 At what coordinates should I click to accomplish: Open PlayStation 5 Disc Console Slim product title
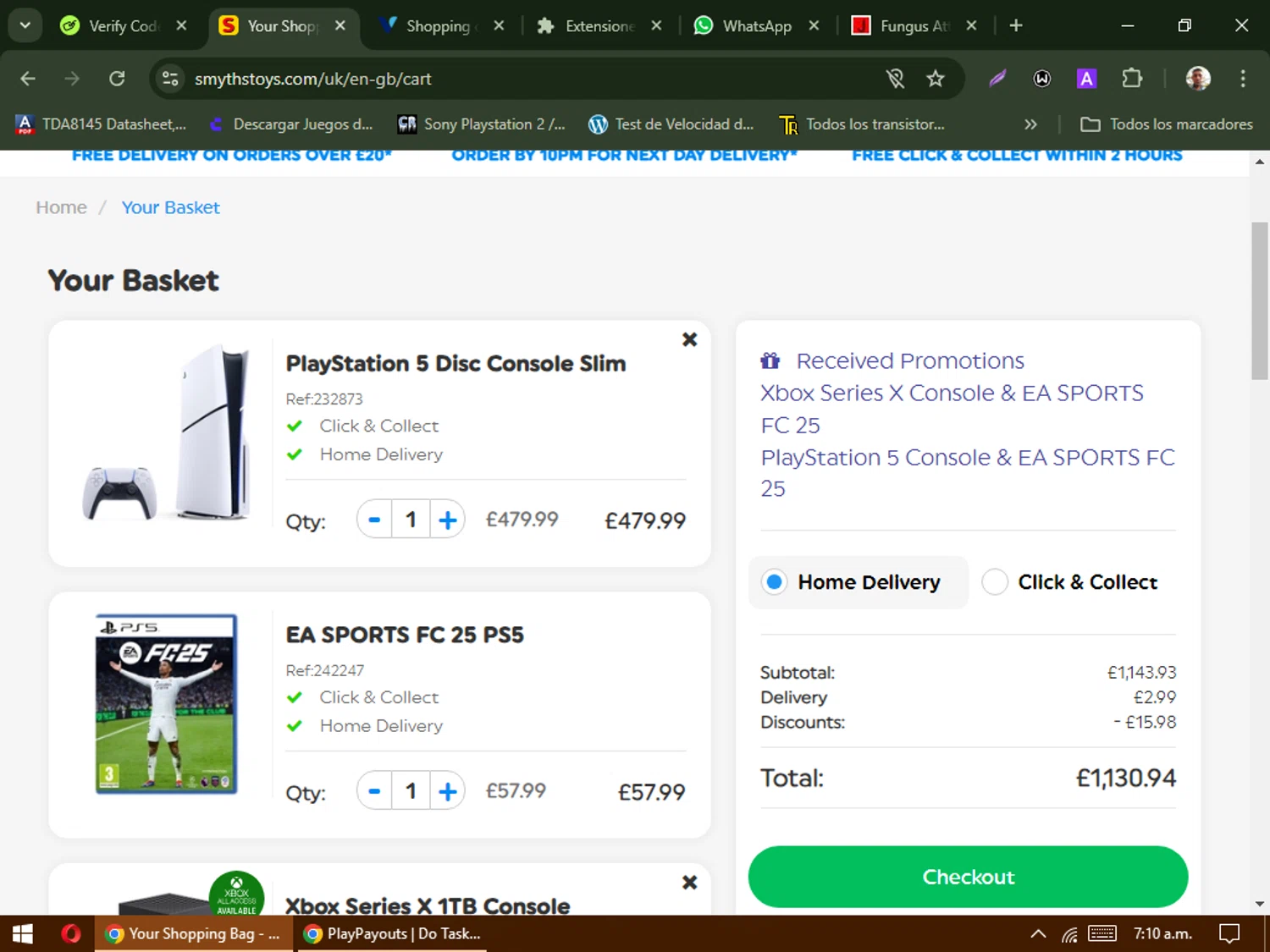click(x=456, y=363)
